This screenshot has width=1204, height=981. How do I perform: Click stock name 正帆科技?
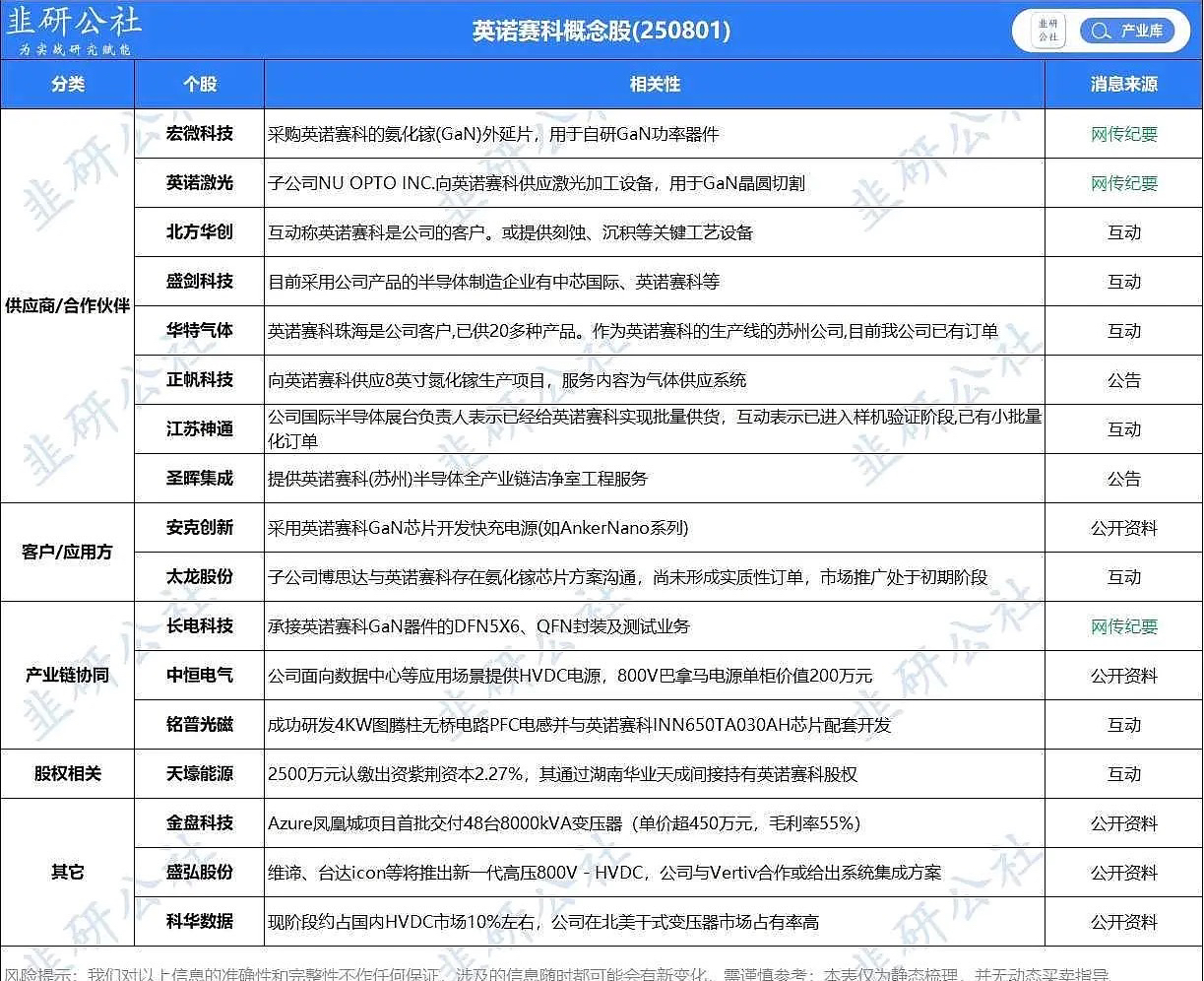tap(200, 379)
